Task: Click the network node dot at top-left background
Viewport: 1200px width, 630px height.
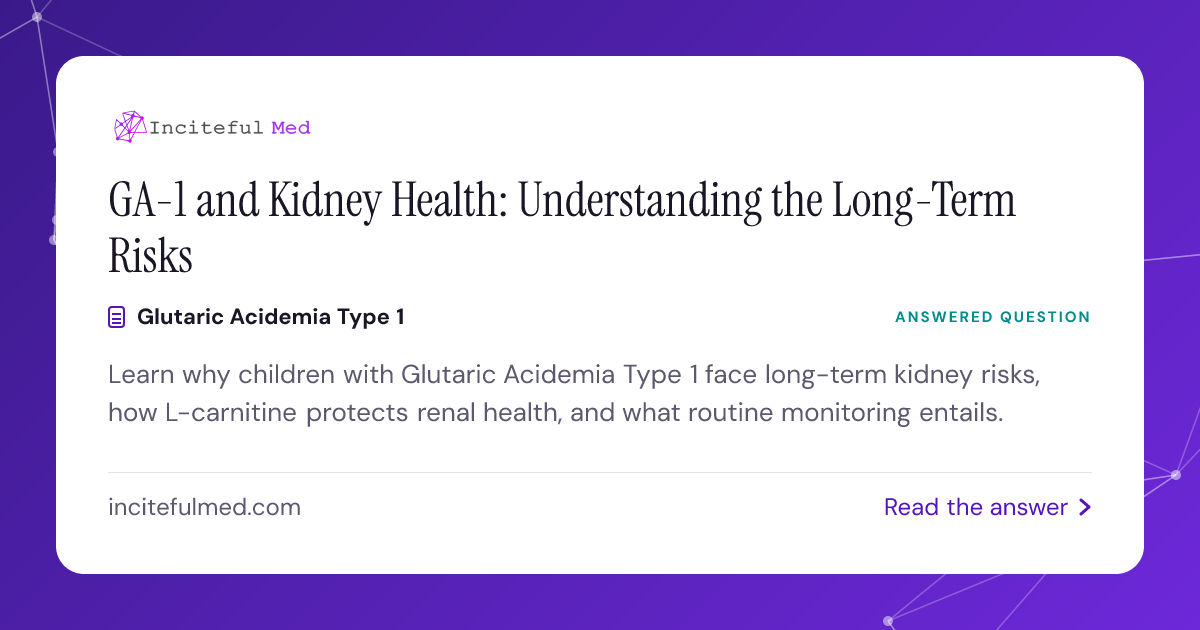Action: click(37, 17)
